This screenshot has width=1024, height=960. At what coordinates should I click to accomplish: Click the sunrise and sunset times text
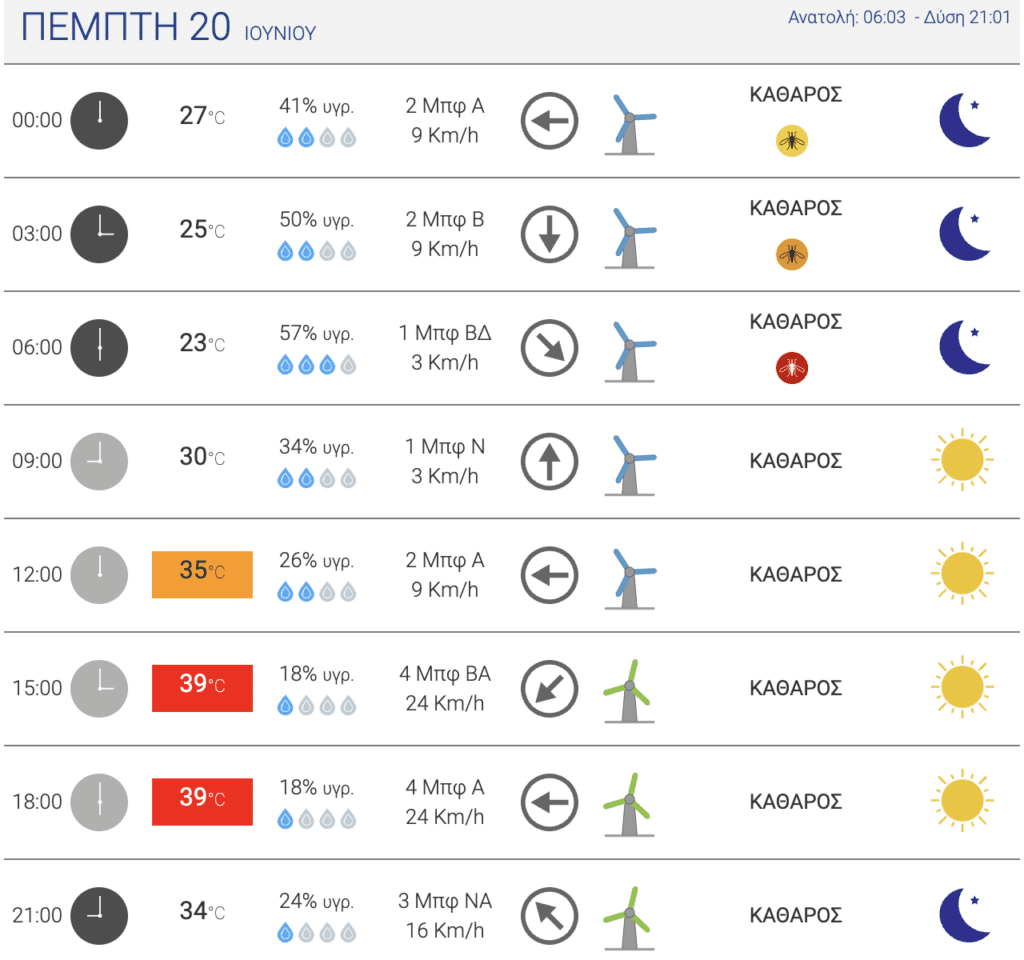[x=899, y=17]
